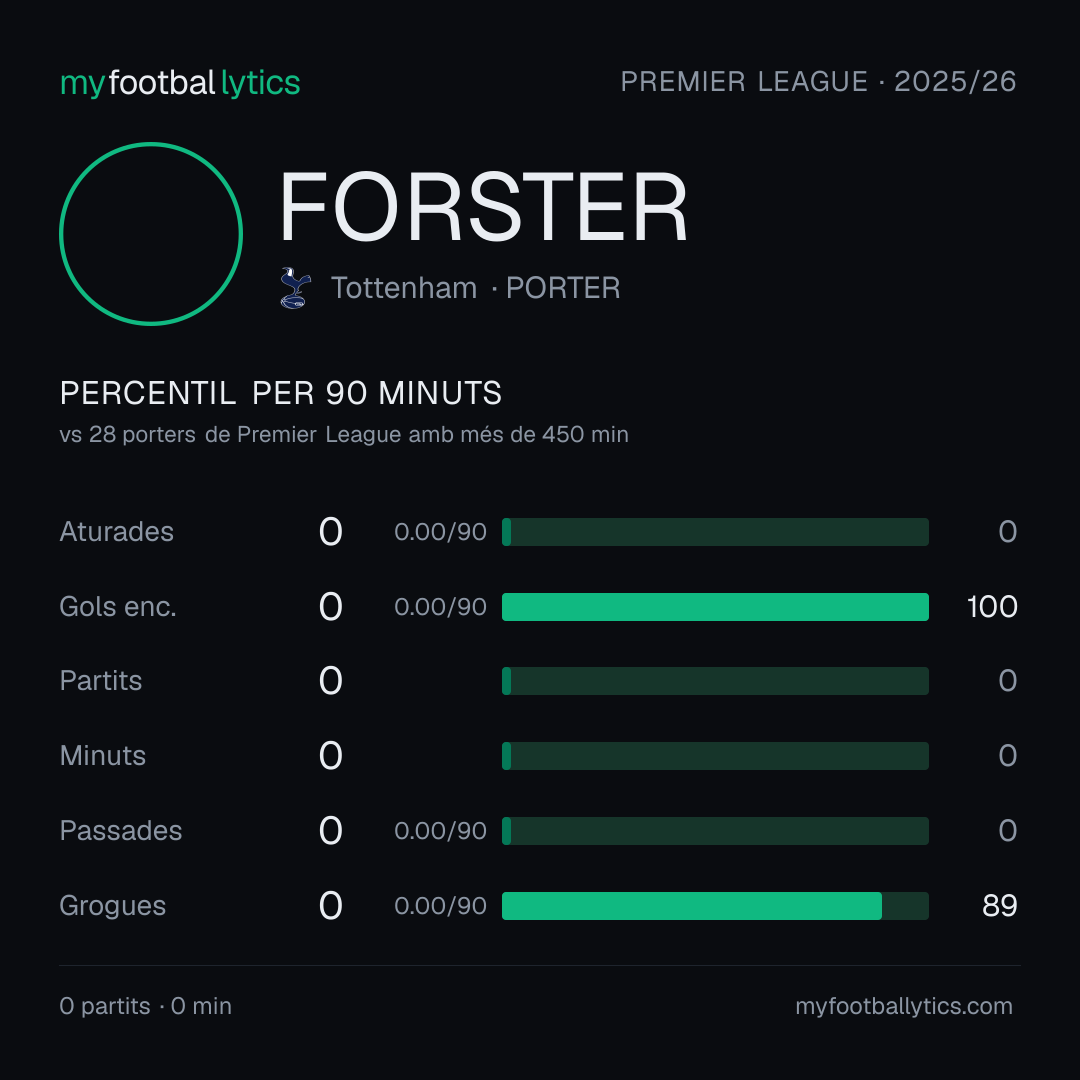Click the Gols enc. stat label

pyautogui.click(x=118, y=607)
